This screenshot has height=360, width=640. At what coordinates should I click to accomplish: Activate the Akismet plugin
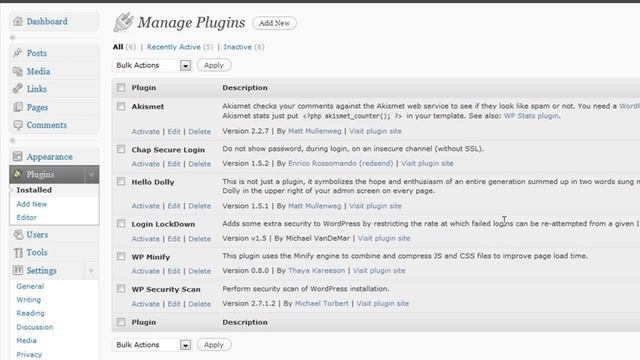click(x=145, y=131)
